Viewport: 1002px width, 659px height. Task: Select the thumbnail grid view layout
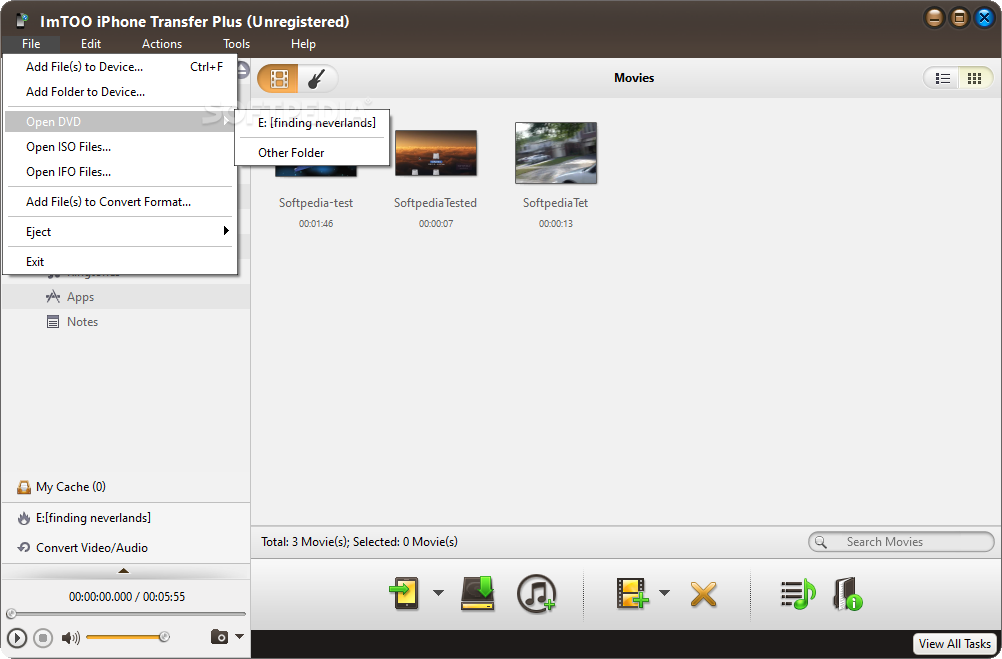(975, 78)
